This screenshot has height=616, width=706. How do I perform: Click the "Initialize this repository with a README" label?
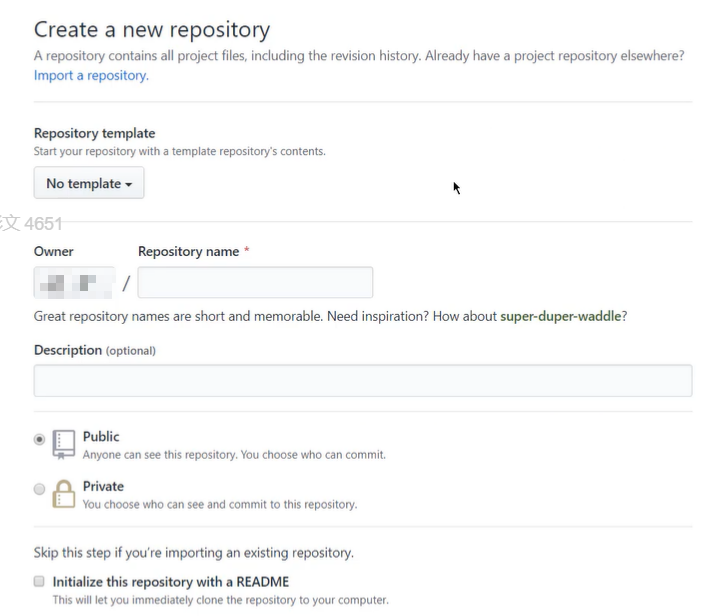[171, 581]
